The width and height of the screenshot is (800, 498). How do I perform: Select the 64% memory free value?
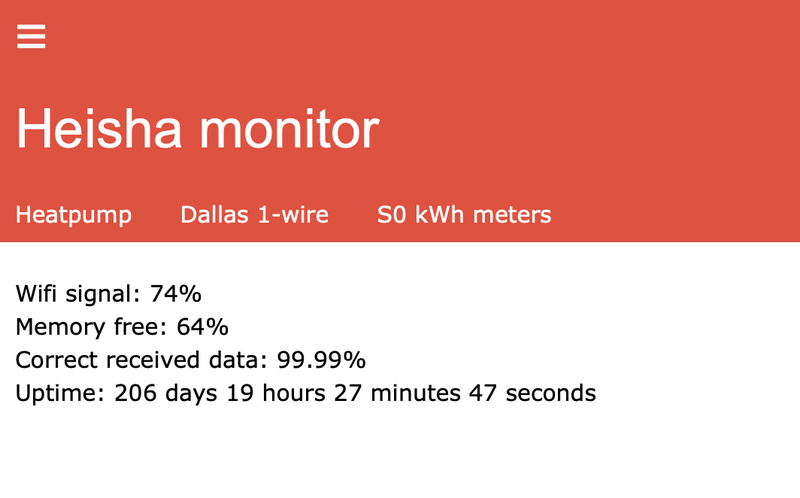pos(202,327)
